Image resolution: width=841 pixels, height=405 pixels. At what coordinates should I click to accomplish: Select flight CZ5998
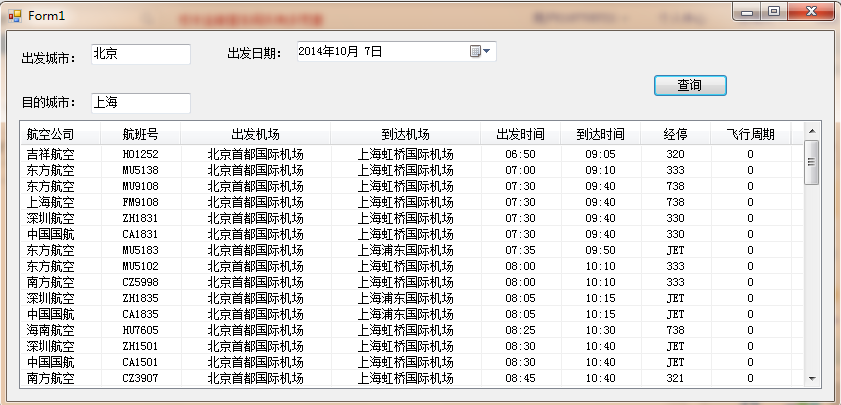tap(141, 282)
